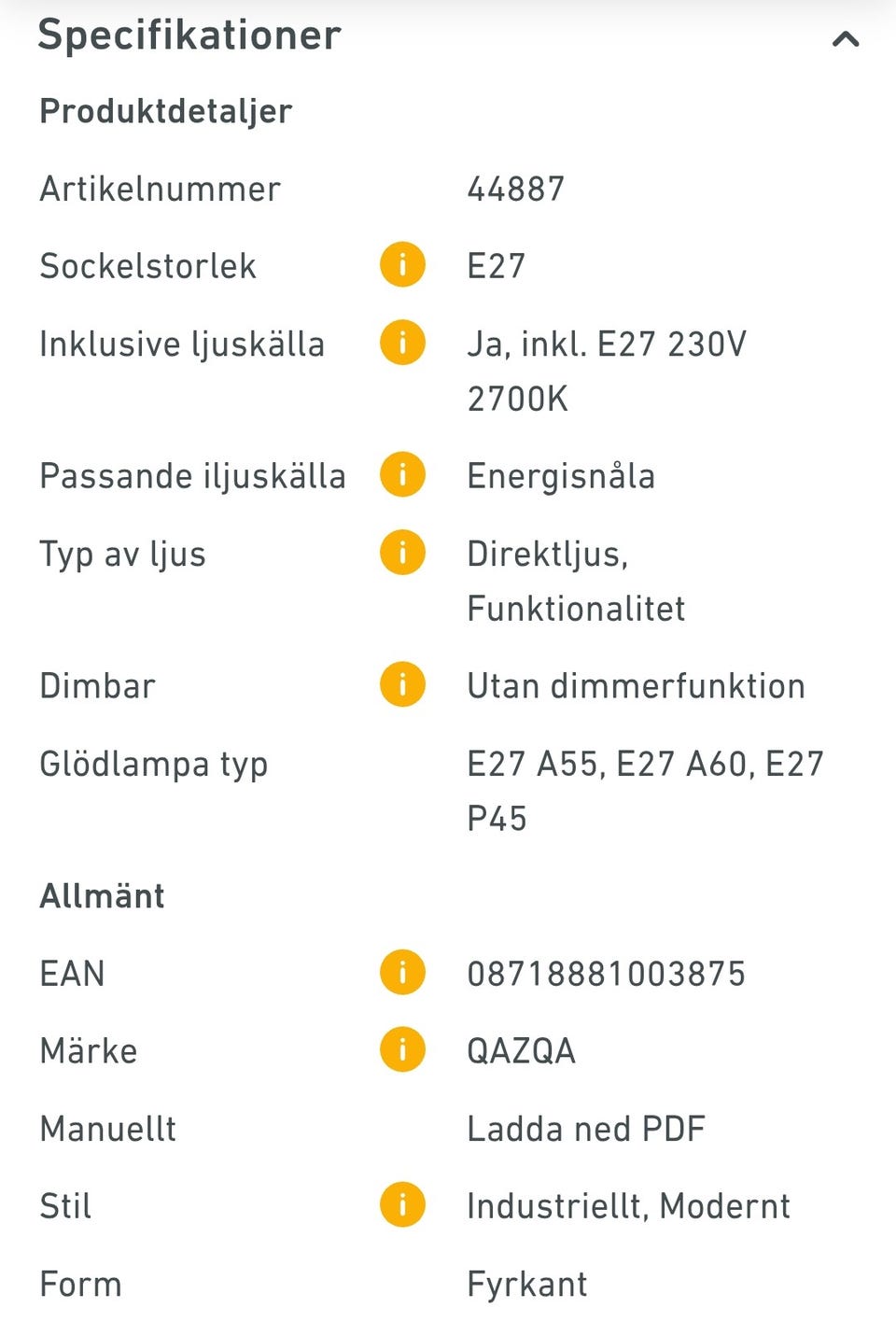Open info icon for Inklusive ljuskälla
896x1321 pixels.
pyautogui.click(x=402, y=343)
